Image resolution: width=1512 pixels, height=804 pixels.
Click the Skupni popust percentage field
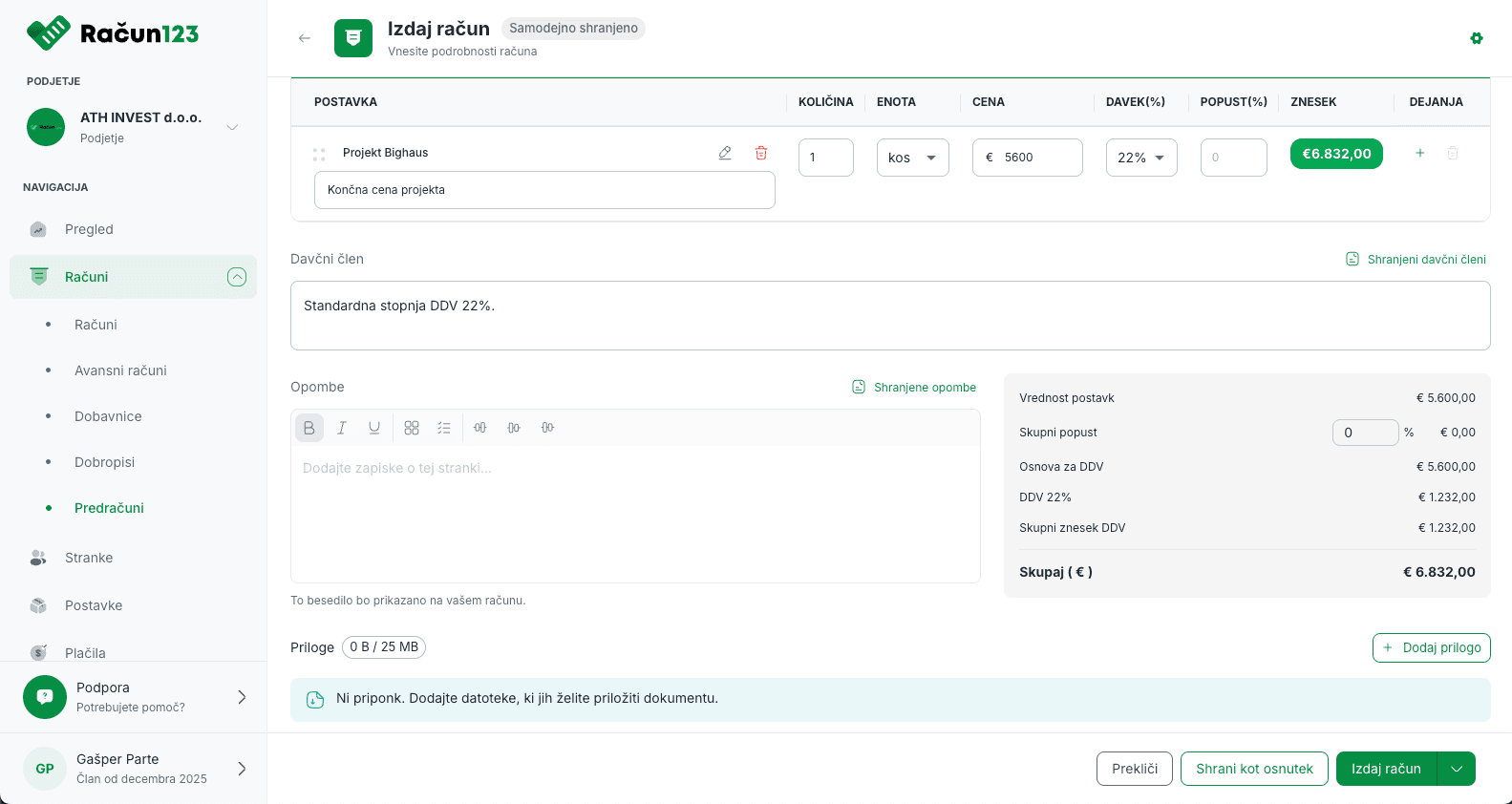[1364, 433]
